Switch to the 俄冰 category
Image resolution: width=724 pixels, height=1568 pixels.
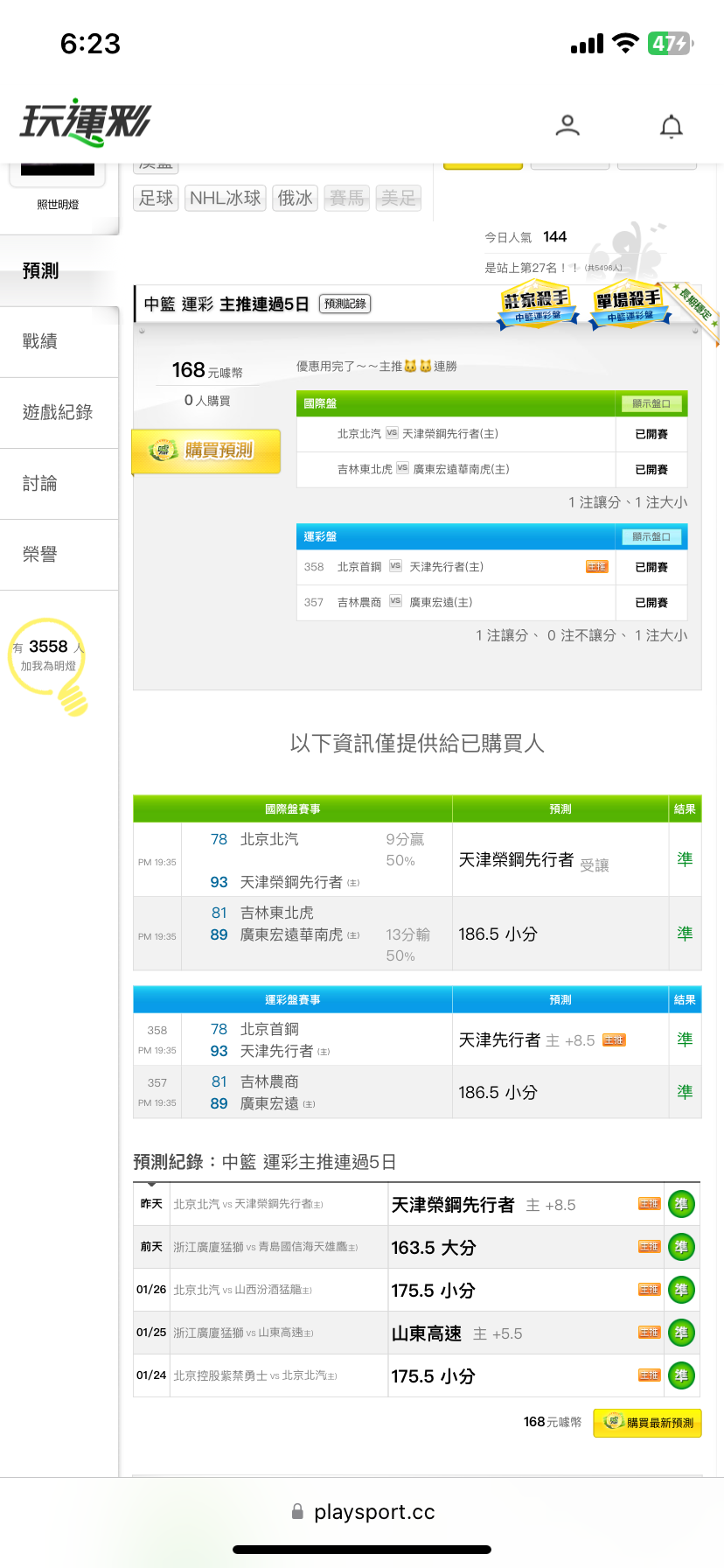coord(295,198)
